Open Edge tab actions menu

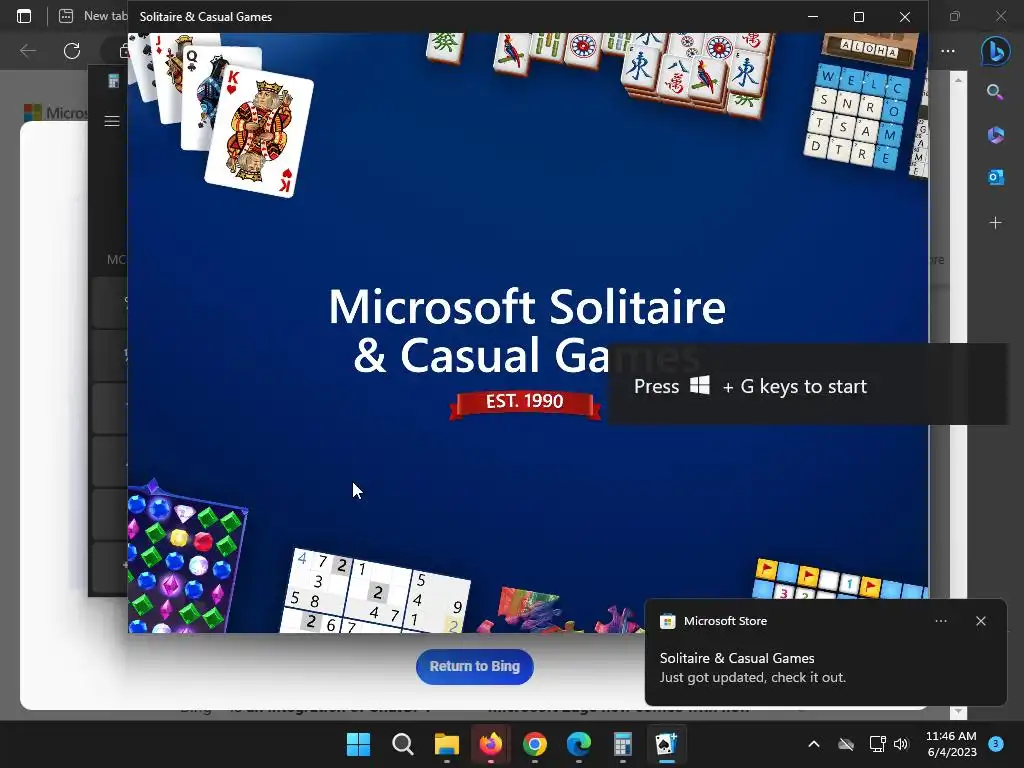(24, 16)
